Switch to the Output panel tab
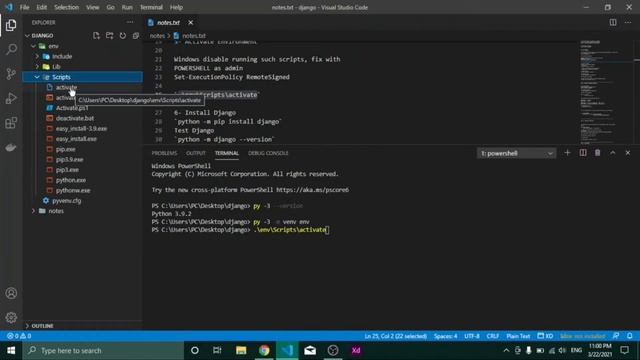Image resolution: width=640 pixels, height=360 pixels. point(196,153)
